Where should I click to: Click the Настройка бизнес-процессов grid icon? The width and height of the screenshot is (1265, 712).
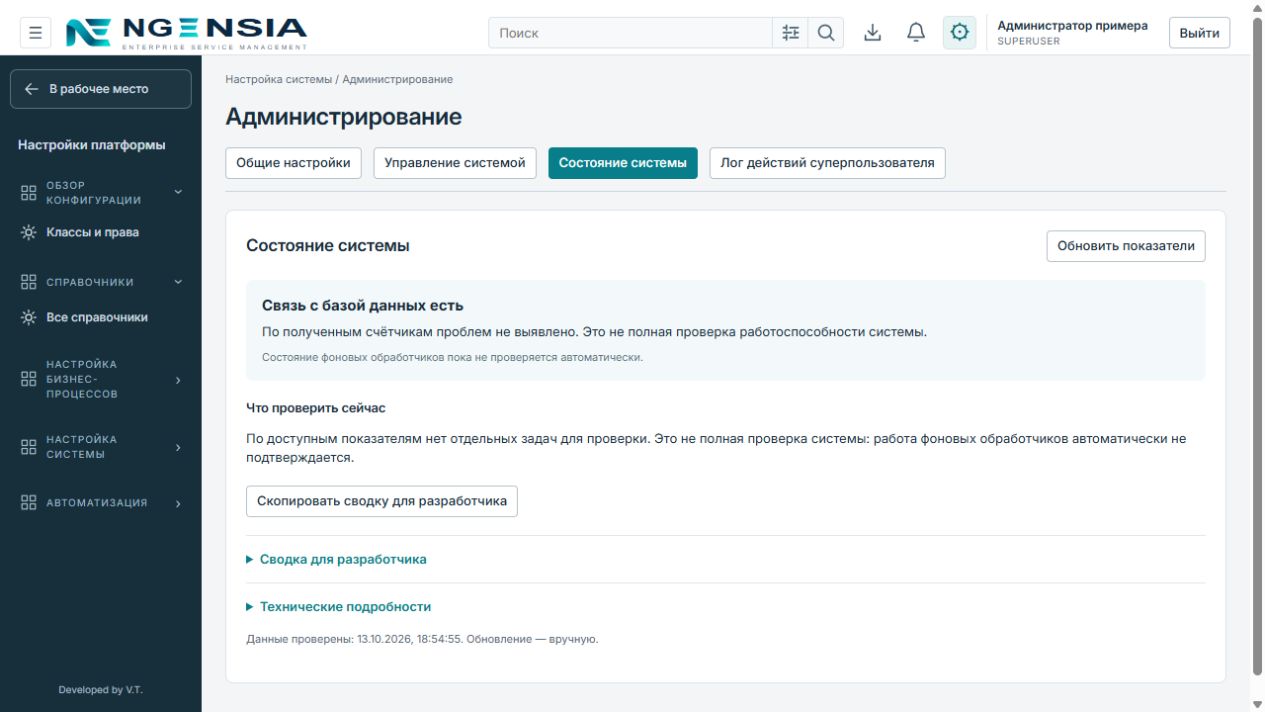pos(28,379)
